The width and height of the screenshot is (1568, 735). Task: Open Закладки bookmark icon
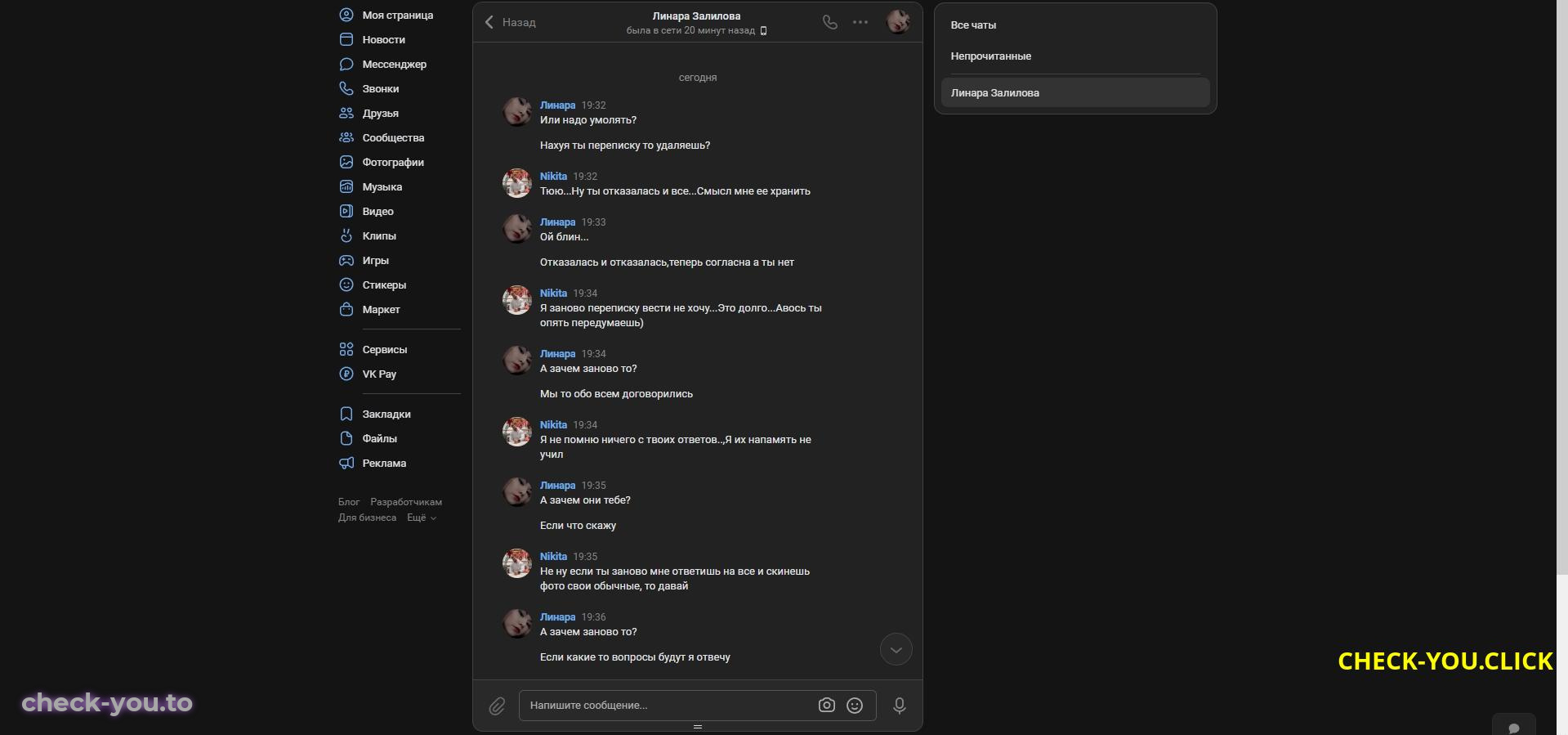click(x=346, y=414)
